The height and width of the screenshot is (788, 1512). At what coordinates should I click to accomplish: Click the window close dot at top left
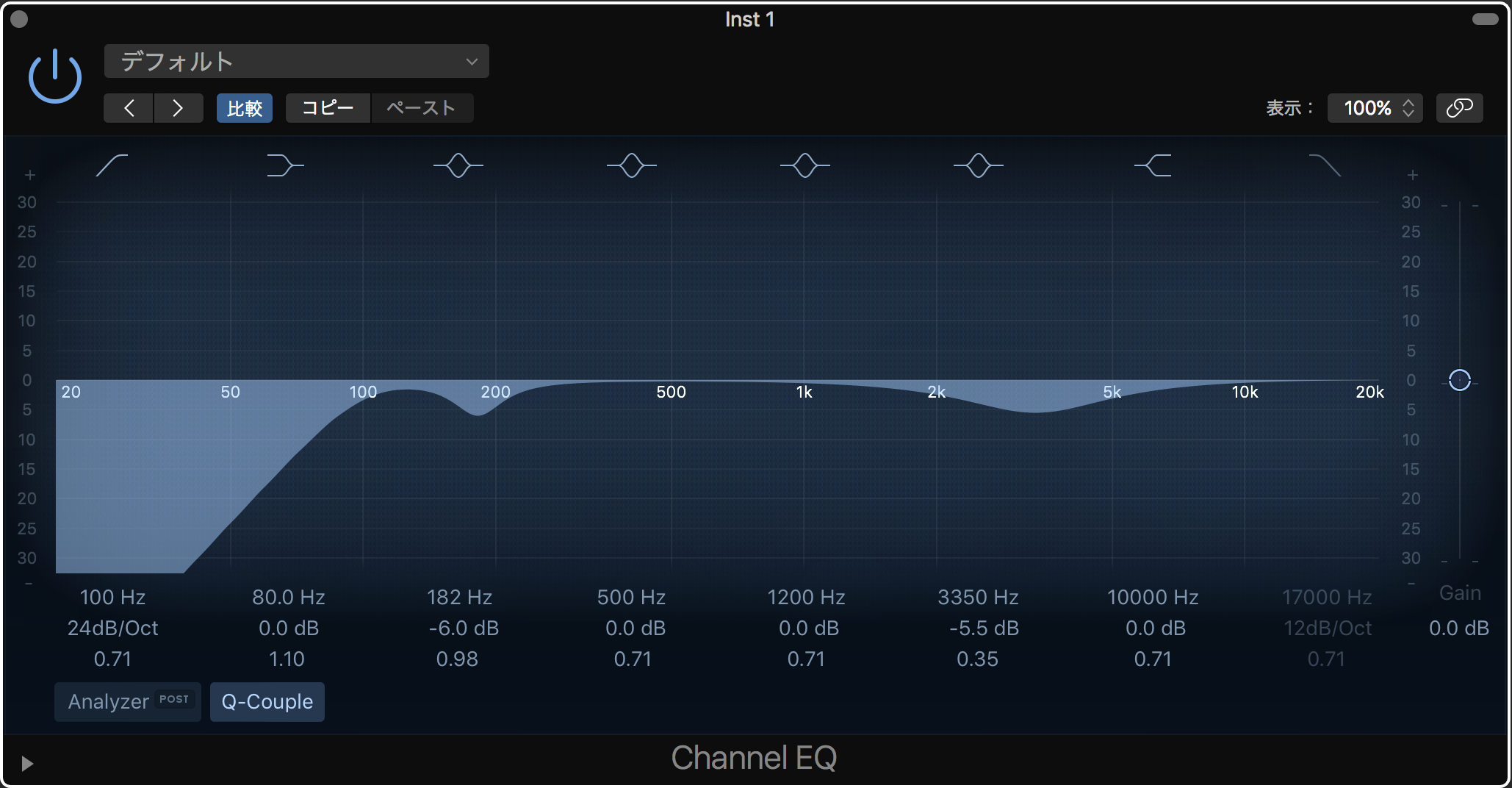[20, 19]
